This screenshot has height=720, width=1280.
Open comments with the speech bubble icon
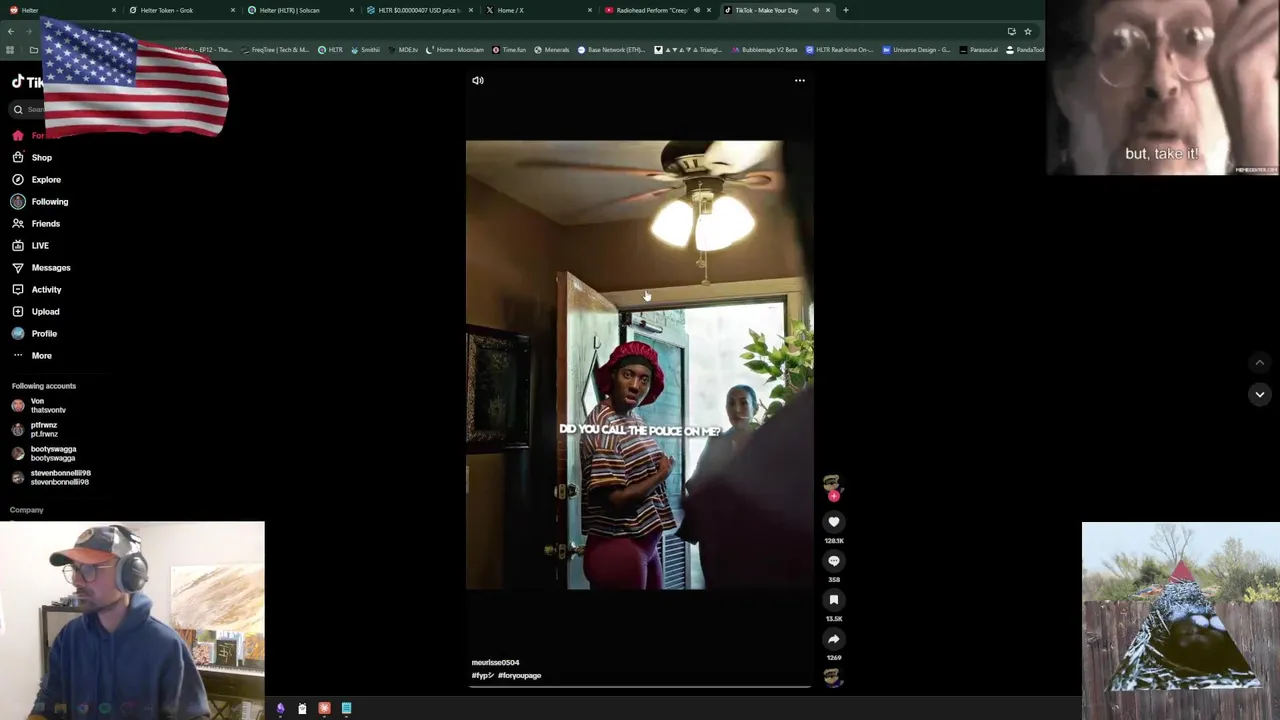(x=833, y=560)
